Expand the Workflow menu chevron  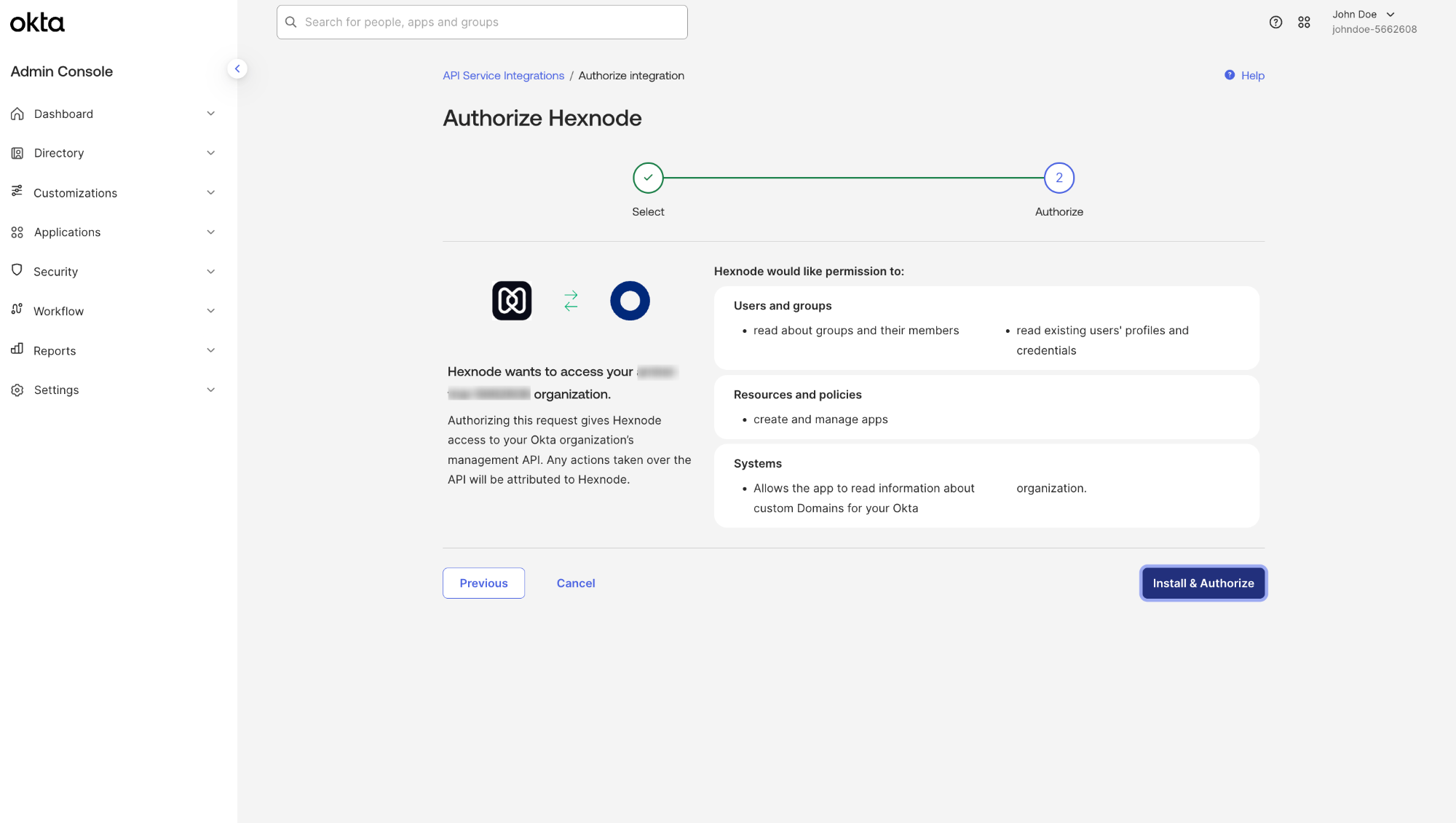(210, 311)
